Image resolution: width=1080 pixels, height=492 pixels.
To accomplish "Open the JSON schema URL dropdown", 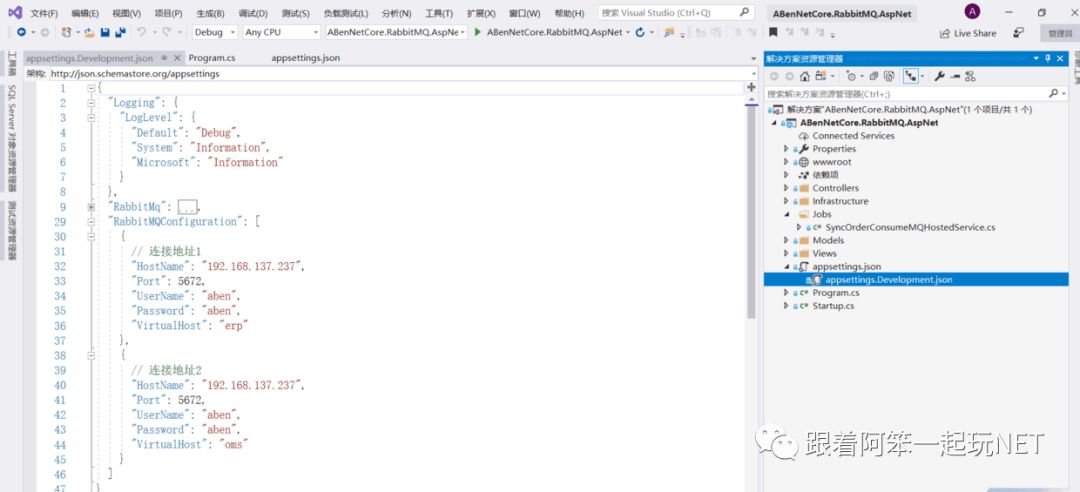I will (754, 74).
